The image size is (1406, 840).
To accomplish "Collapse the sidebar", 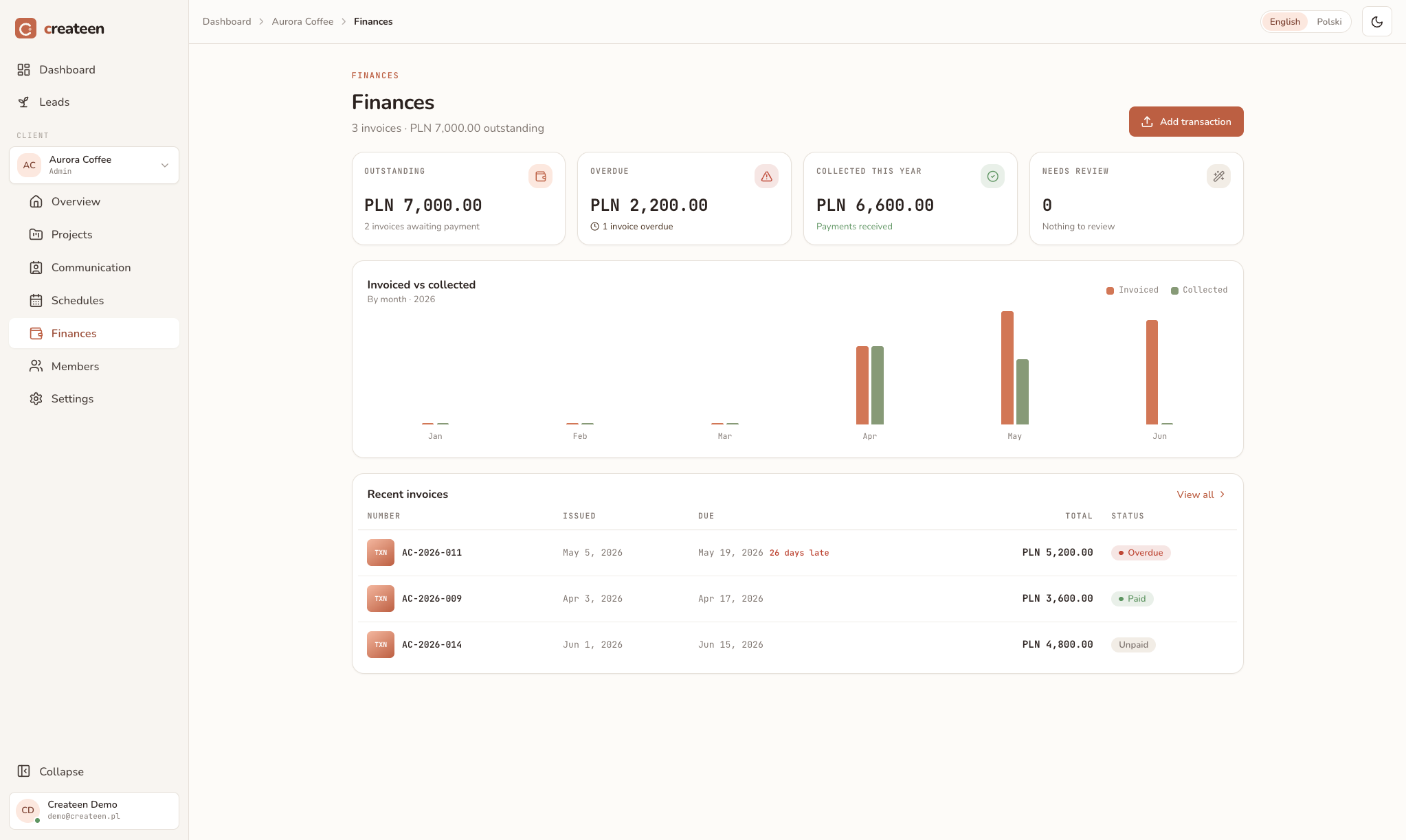I will coord(93,771).
